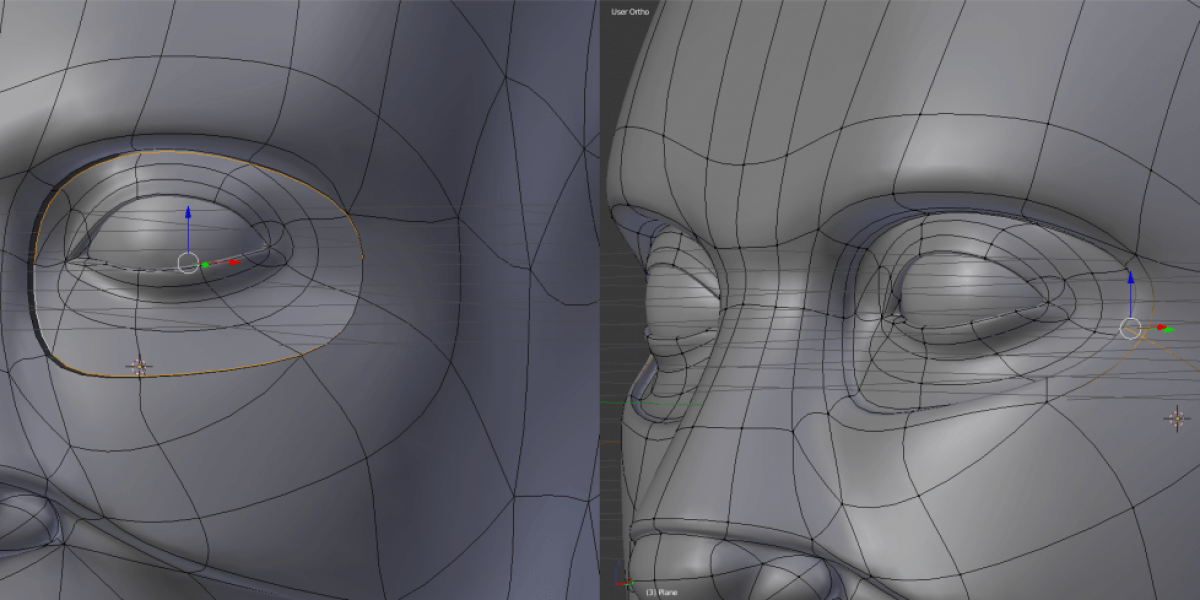
Task: Click the divider between the two viewports
Action: click(600, 300)
